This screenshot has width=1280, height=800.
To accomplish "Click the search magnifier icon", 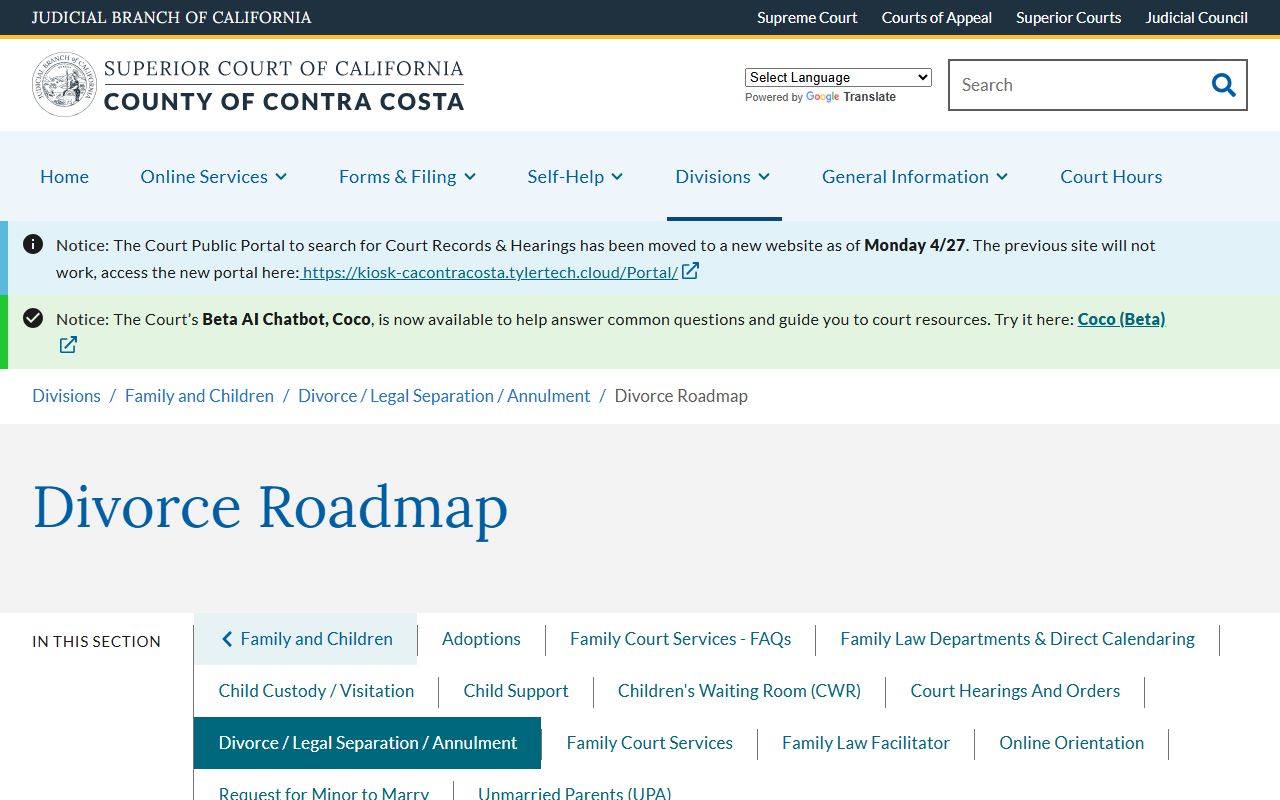I will tap(1223, 85).
